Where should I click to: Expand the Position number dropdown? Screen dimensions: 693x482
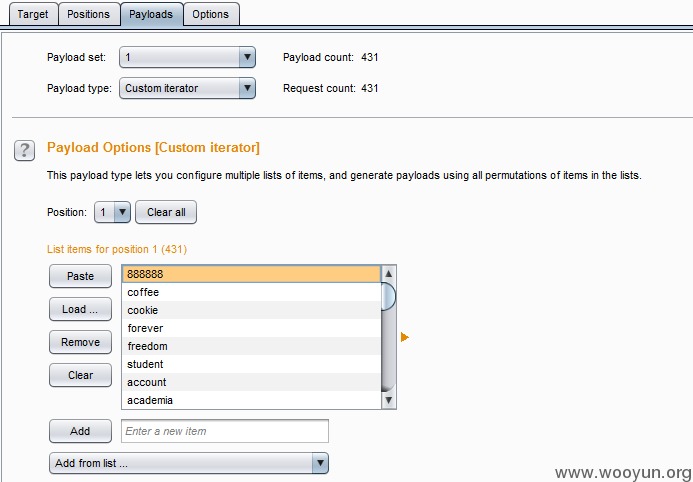point(112,212)
